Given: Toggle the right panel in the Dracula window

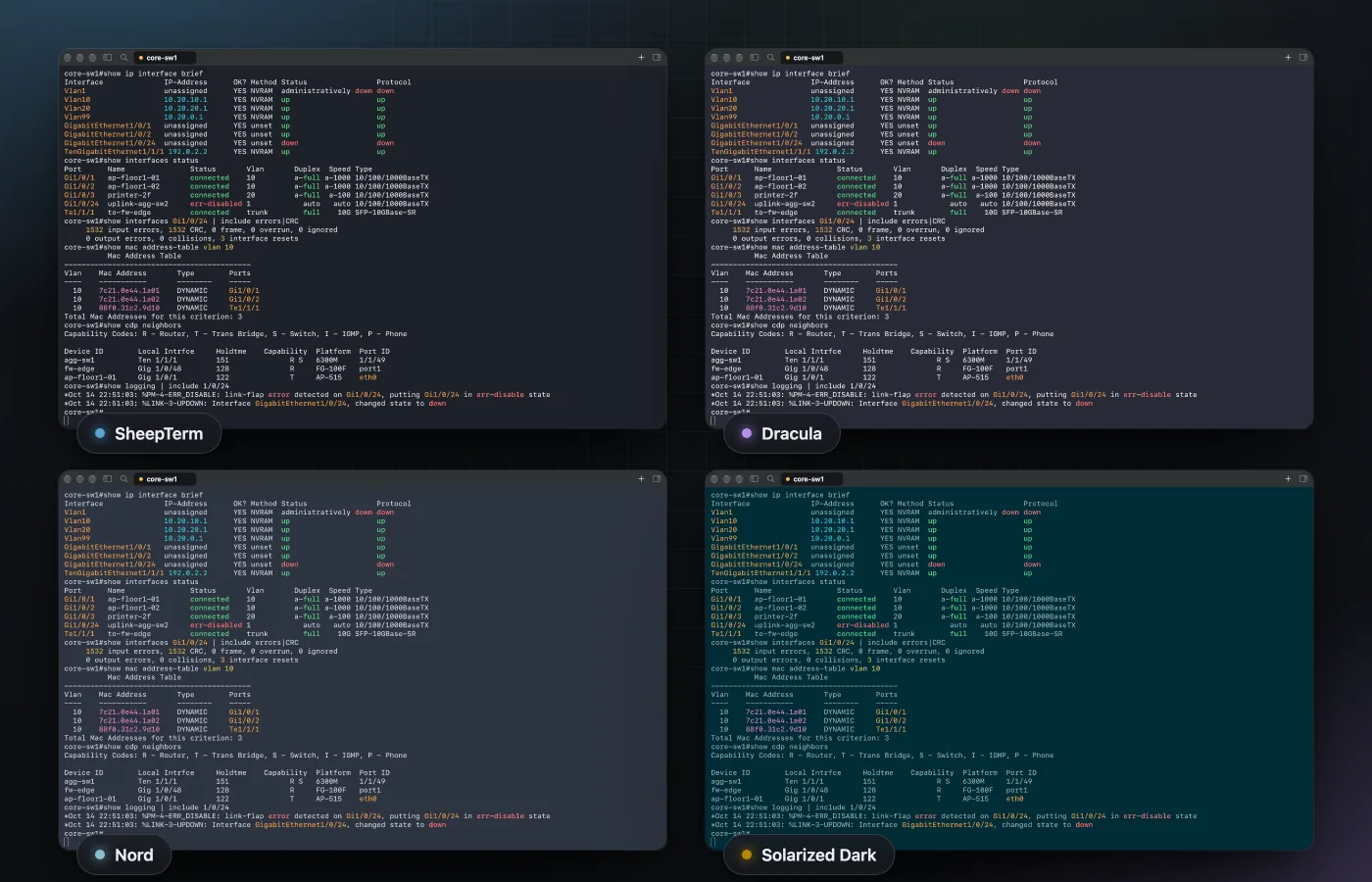Looking at the screenshot, I should click(1303, 58).
